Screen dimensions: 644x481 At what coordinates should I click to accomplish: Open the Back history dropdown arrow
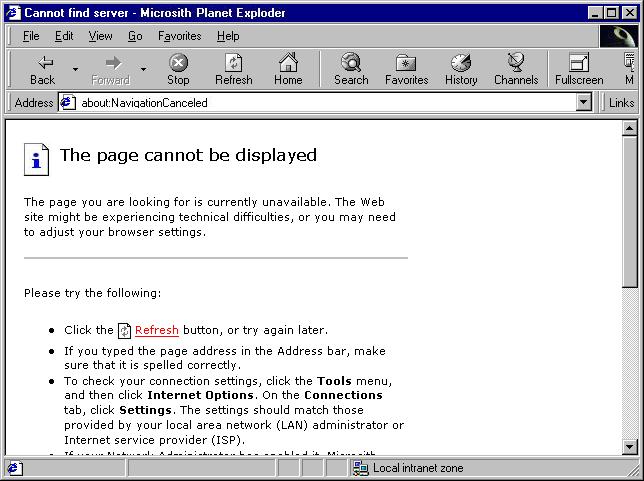pos(75,69)
